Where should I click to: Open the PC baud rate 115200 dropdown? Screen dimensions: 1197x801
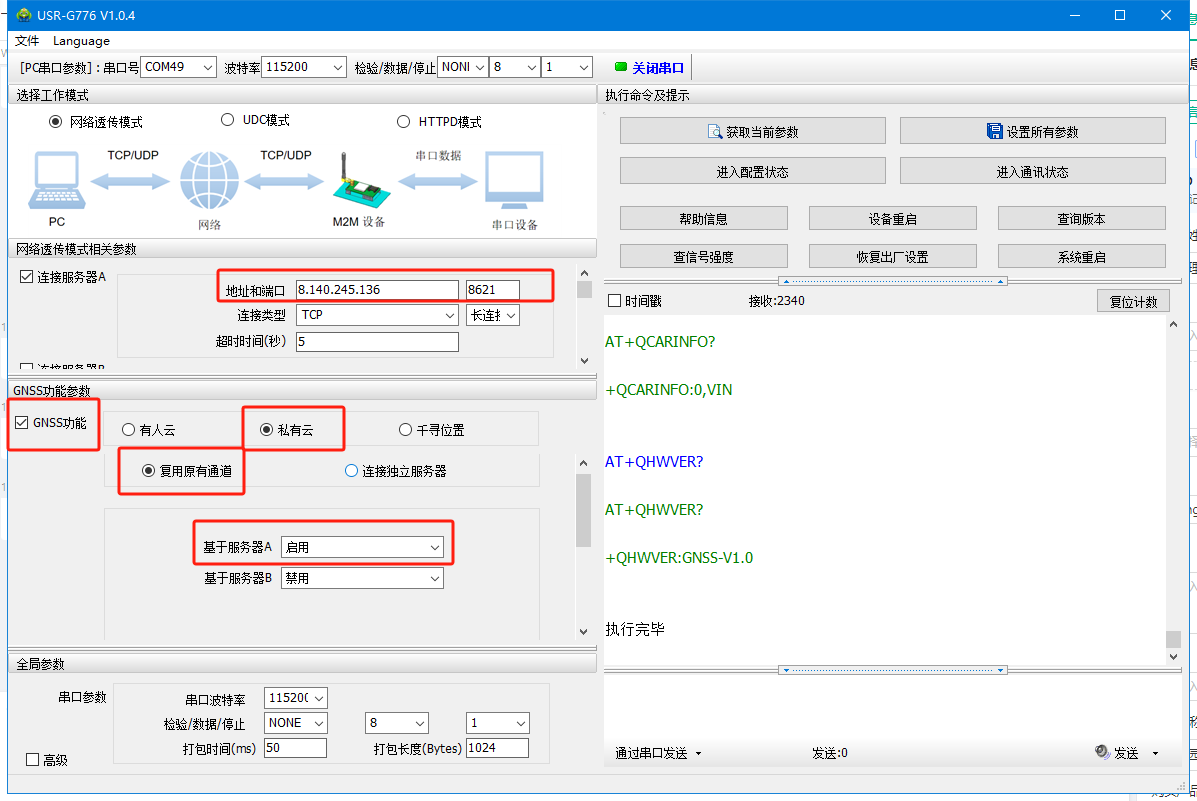click(x=304, y=67)
